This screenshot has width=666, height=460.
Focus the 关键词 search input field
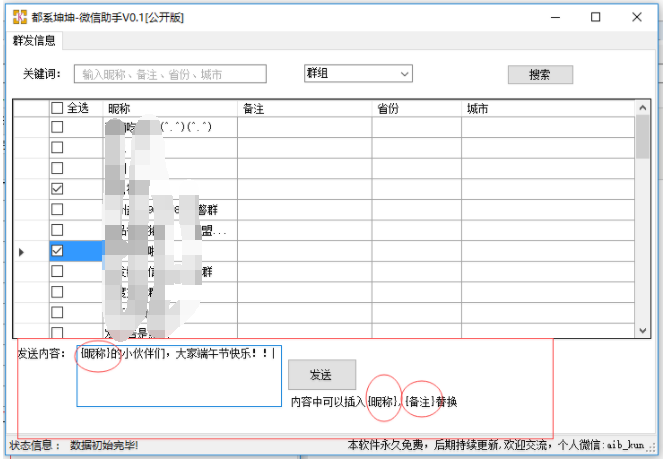(x=170, y=74)
